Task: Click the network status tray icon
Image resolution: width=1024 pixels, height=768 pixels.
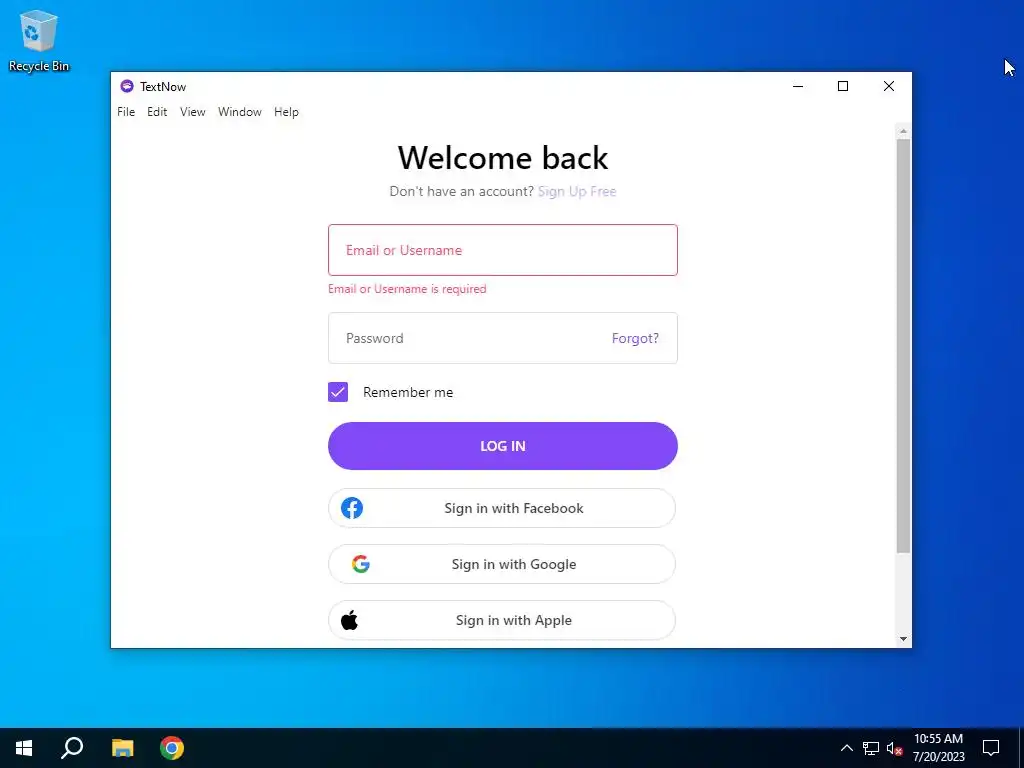Action: point(871,748)
